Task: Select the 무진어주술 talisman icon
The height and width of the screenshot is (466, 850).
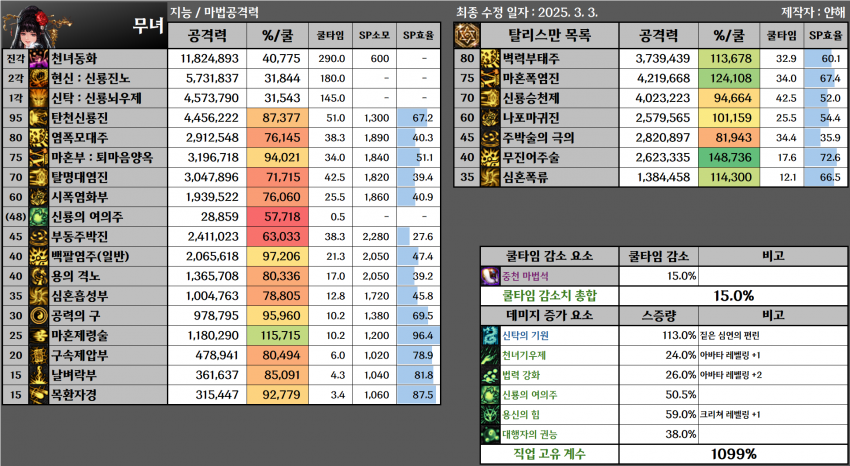Action: 492,157
